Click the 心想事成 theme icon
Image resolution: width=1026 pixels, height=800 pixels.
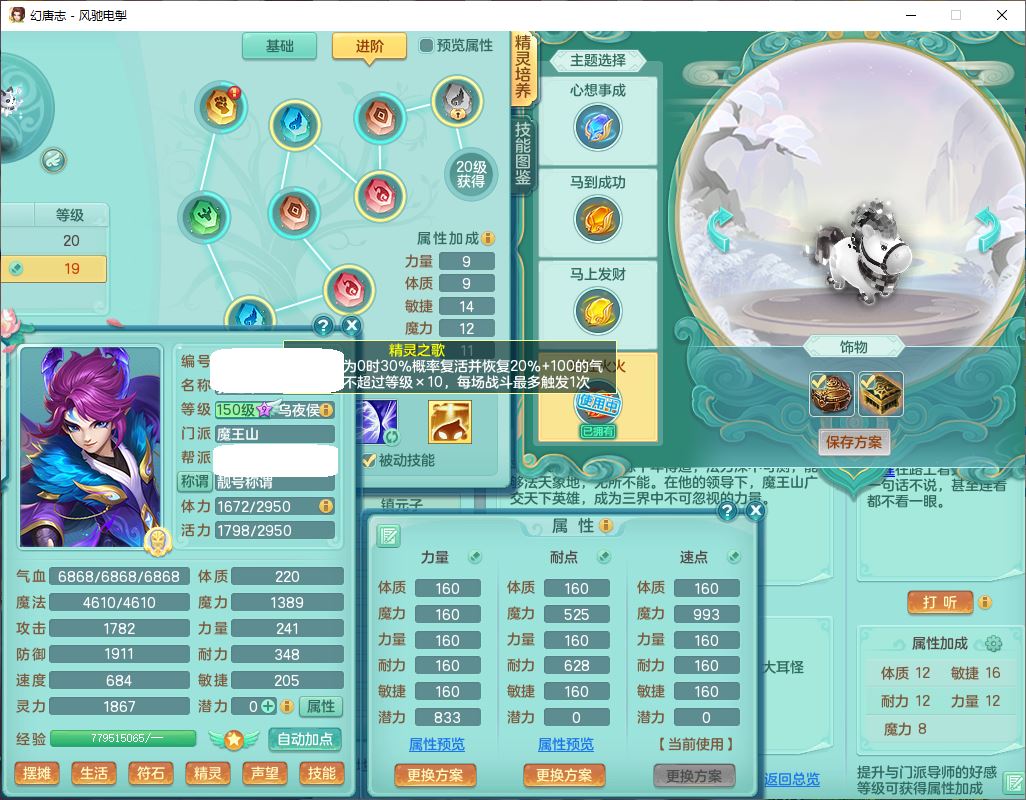(x=597, y=127)
